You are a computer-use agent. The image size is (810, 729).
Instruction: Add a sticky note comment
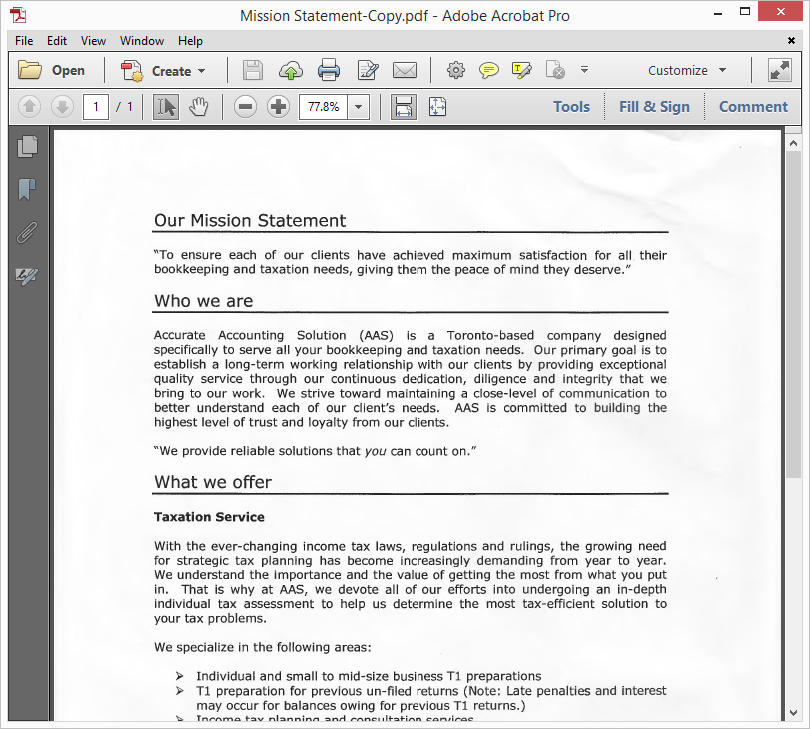488,70
